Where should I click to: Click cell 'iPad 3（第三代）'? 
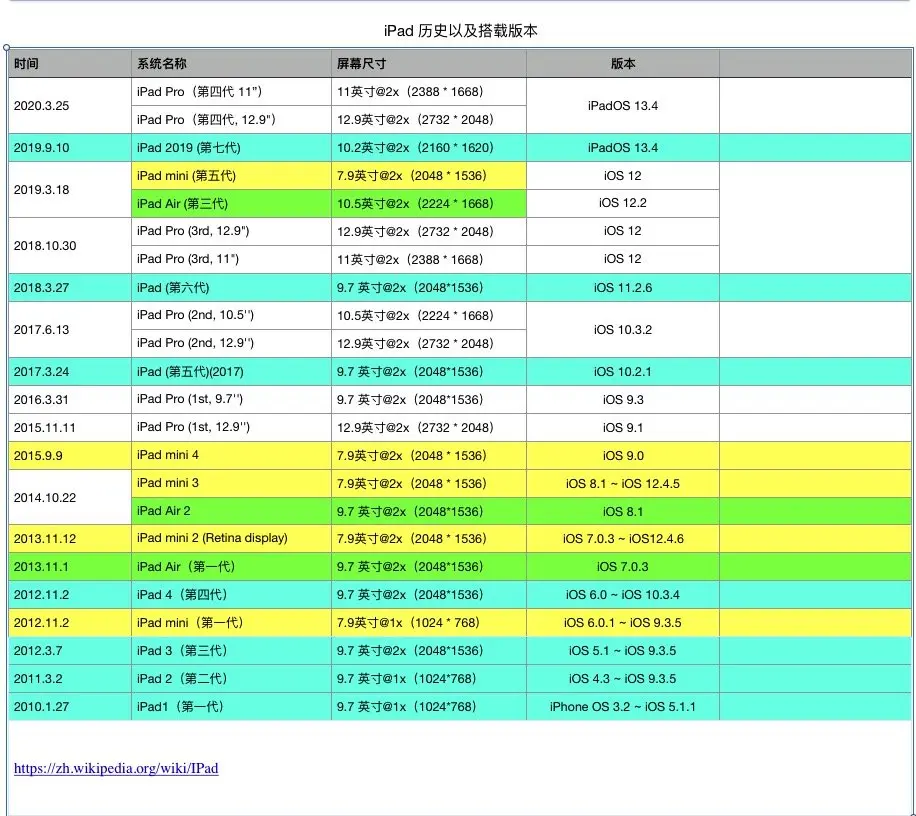(x=231, y=651)
